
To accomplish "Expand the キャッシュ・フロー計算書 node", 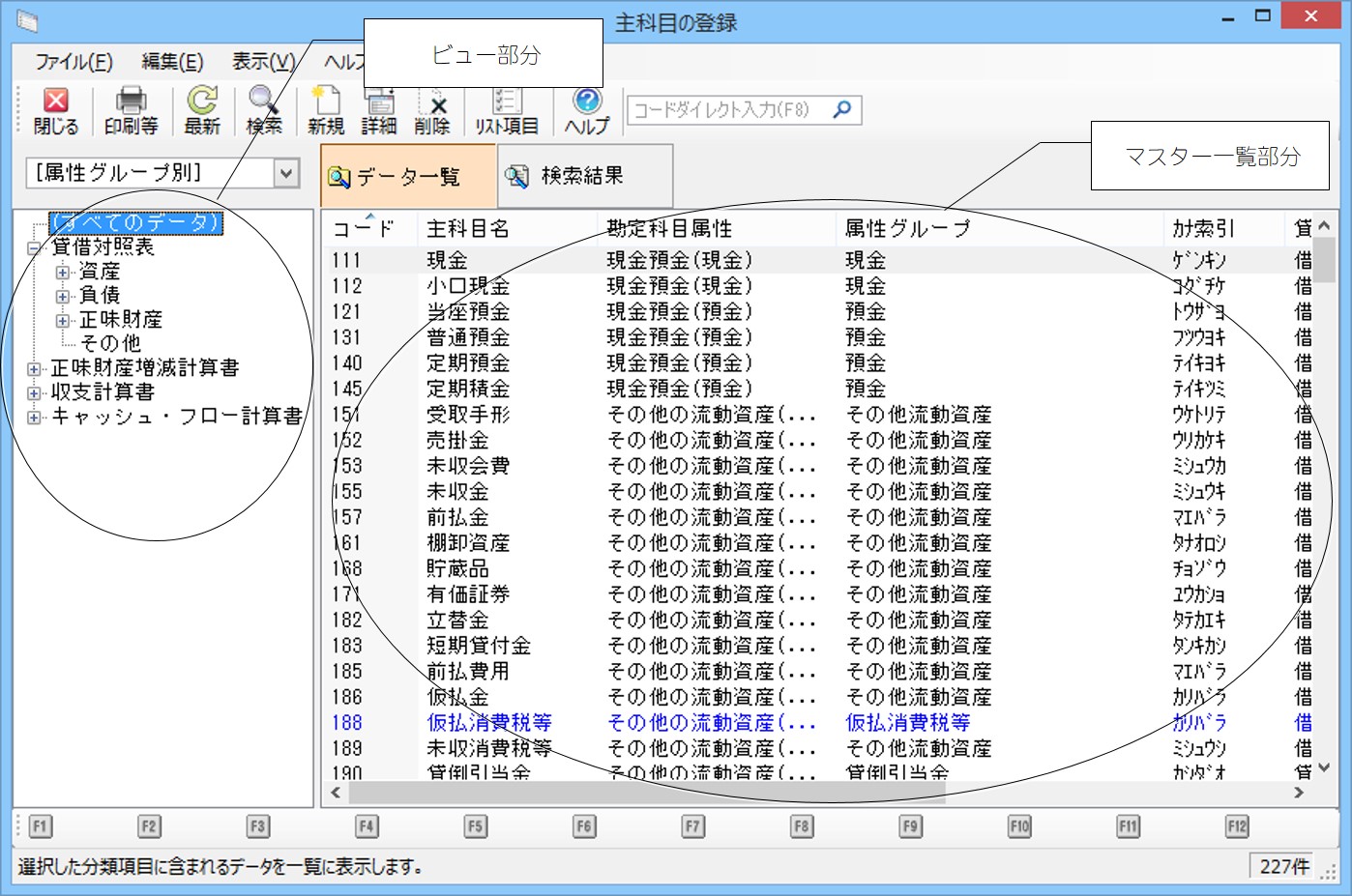I will tap(34, 418).
